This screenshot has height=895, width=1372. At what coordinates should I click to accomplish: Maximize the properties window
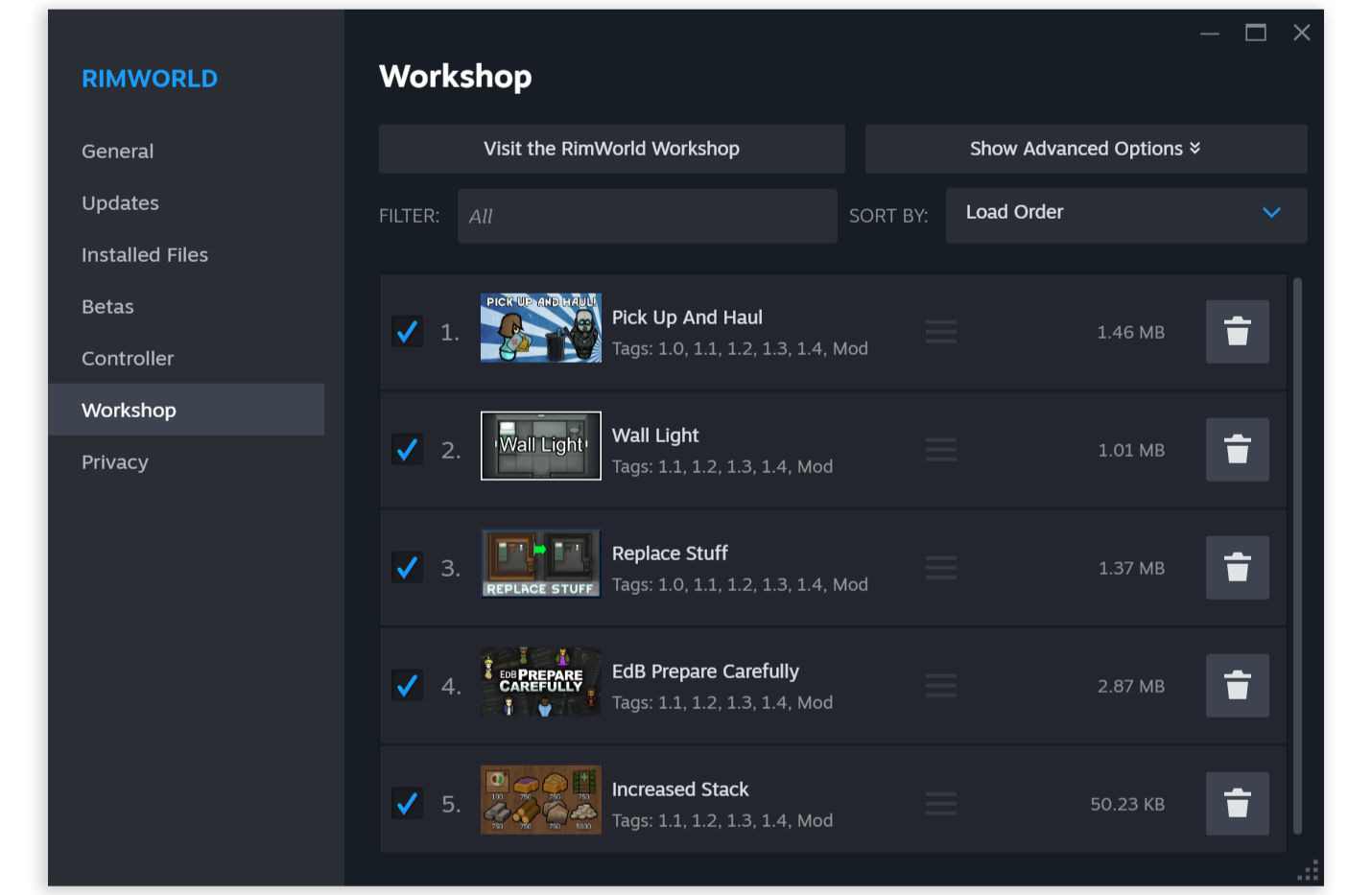click(x=1256, y=33)
